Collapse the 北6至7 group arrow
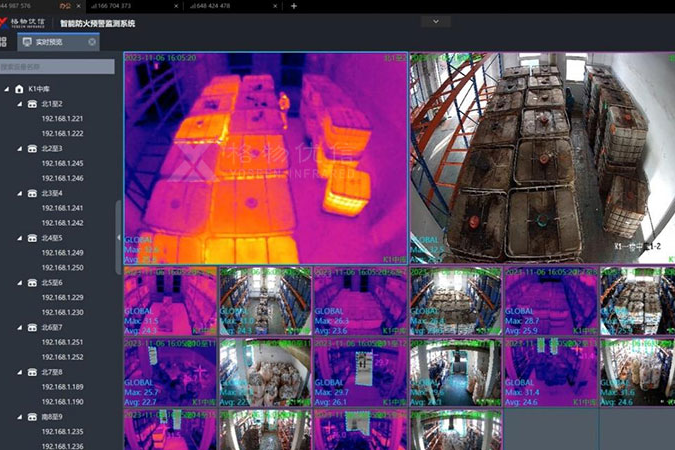Screen dimensions: 675x450 [20, 327]
